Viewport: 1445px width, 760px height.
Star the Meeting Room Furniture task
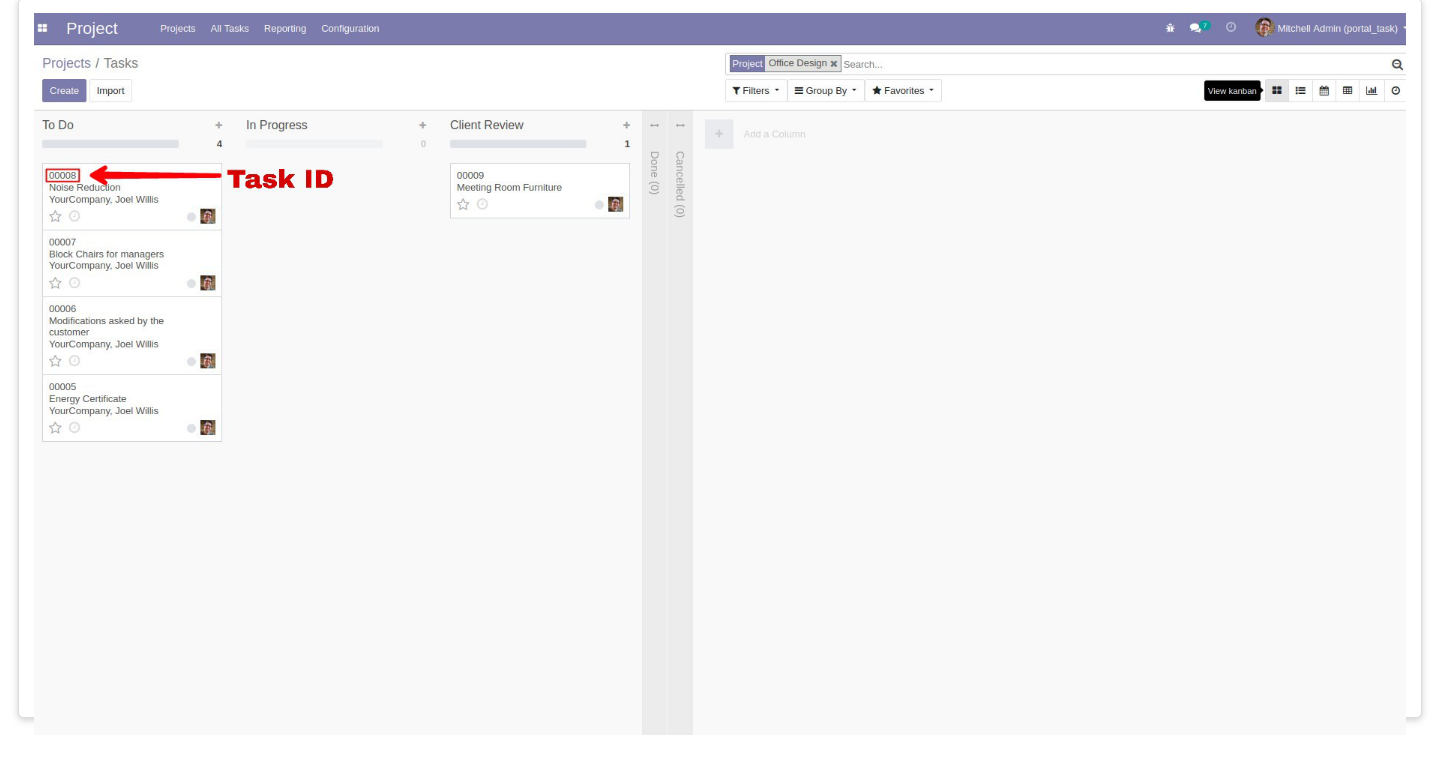464,204
